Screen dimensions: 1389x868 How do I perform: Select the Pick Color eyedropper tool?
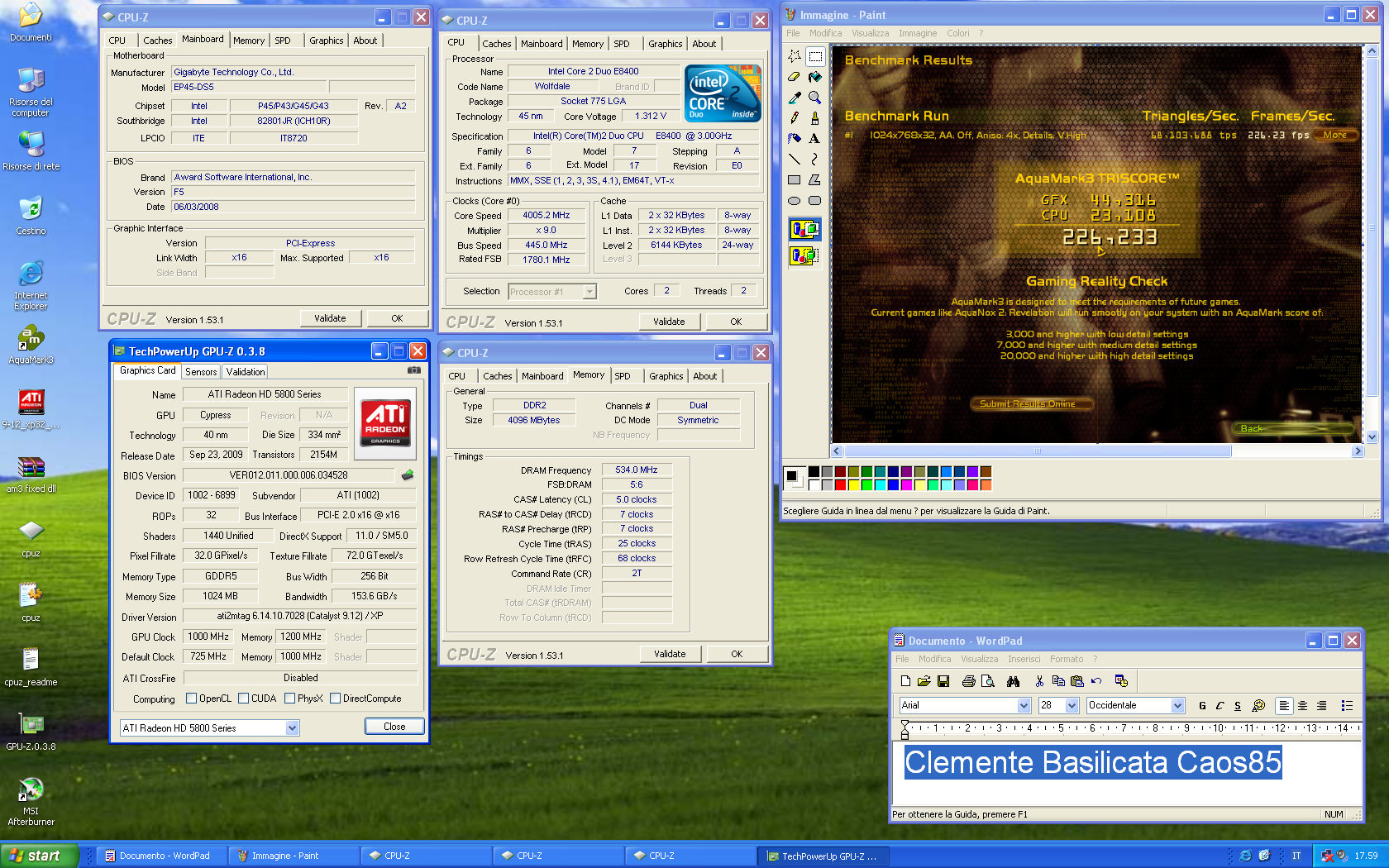(795, 98)
